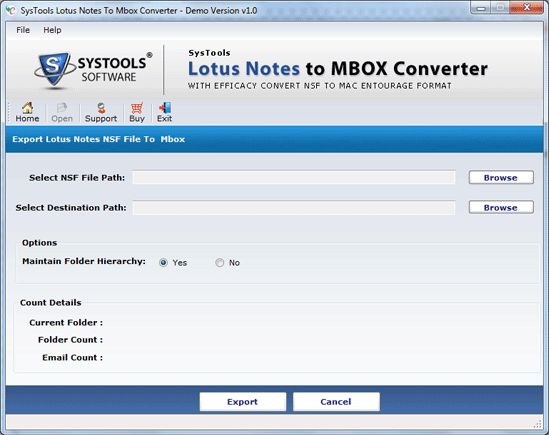Click the app icon in title bar

click(11, 11)
